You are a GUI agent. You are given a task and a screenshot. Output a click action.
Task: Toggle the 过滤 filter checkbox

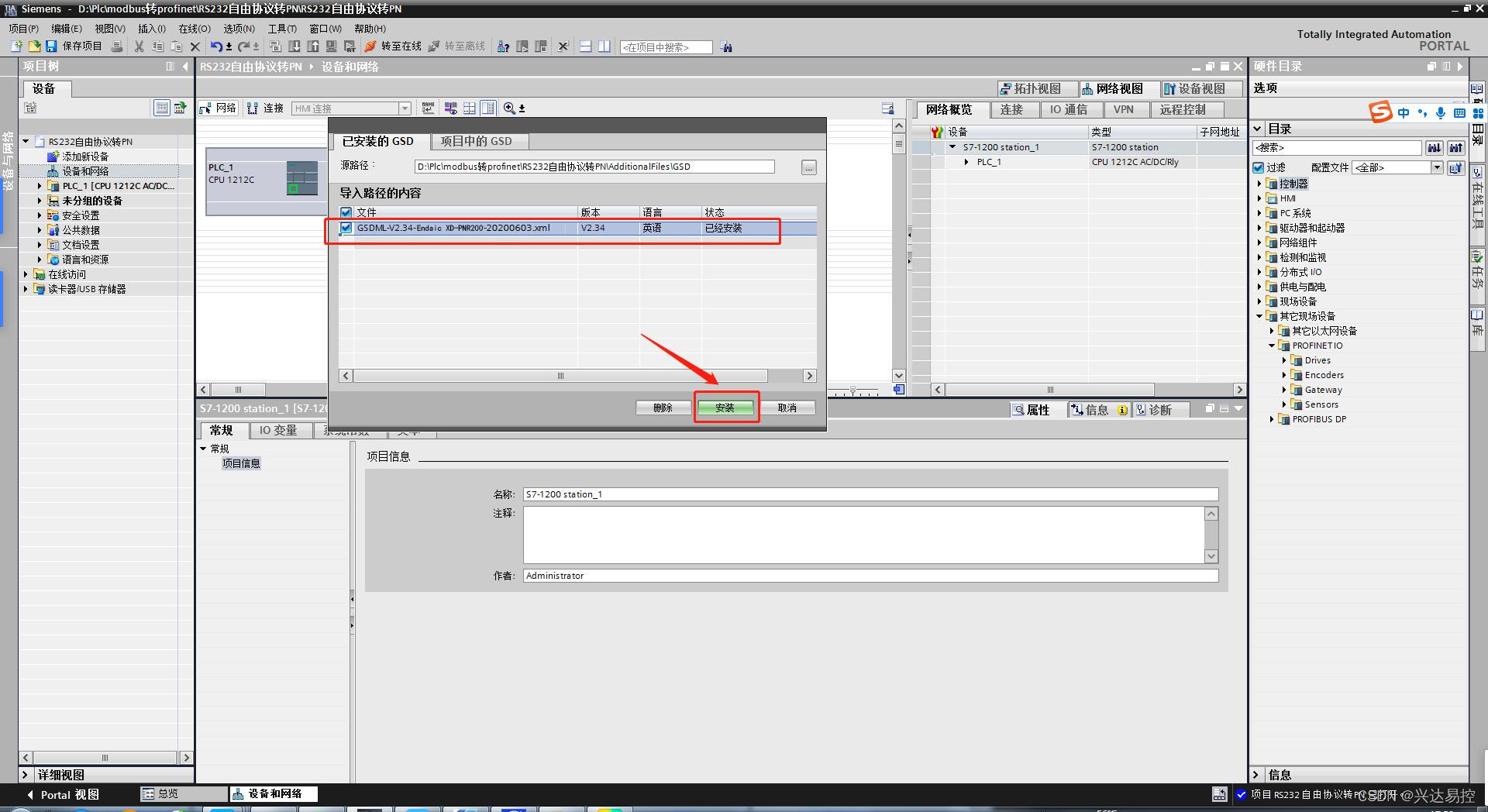(1259, 167)
